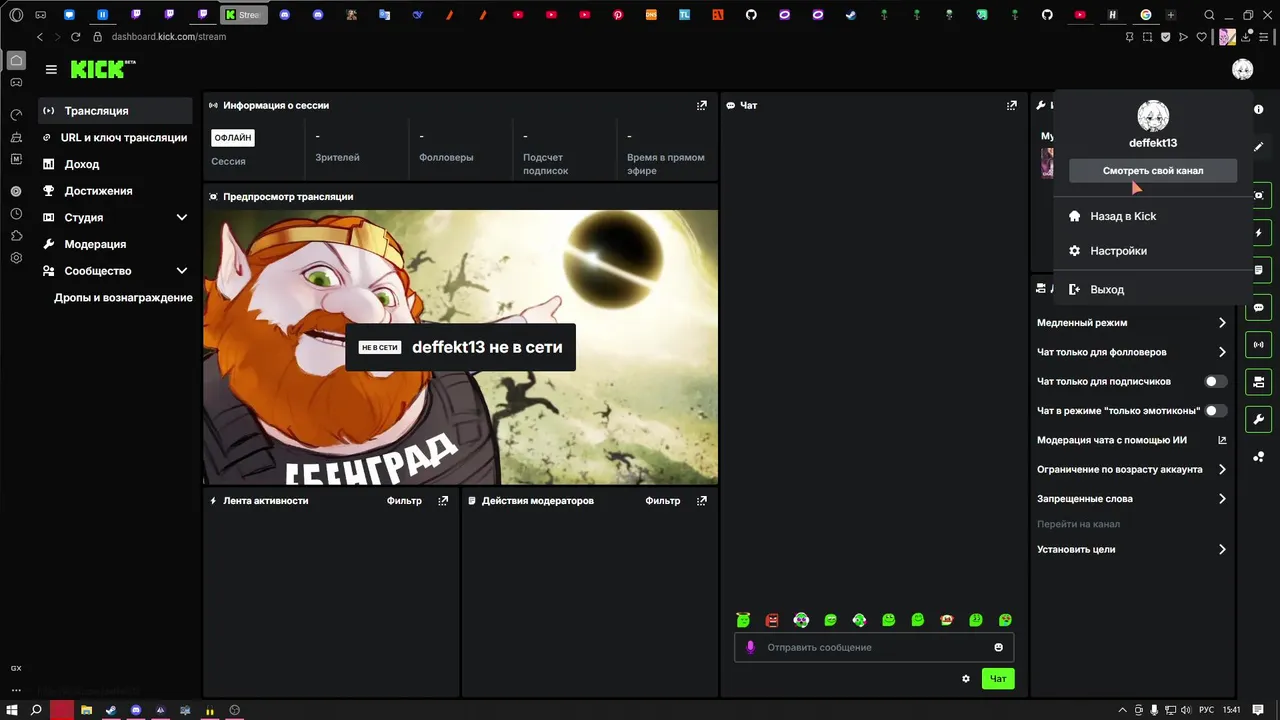Reload the page in browser toolbar

pyautogui.click(x=75, y=37)
